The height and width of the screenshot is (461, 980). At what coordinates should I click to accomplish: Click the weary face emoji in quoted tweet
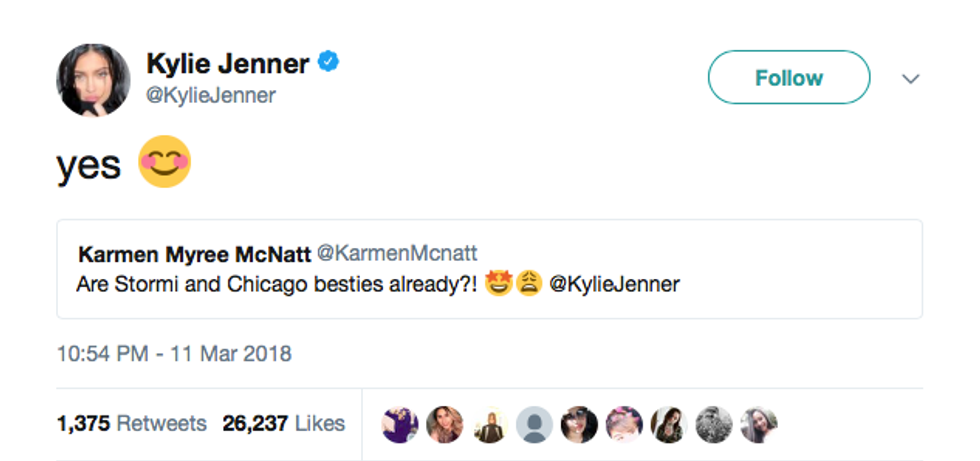tap(528, 284)
